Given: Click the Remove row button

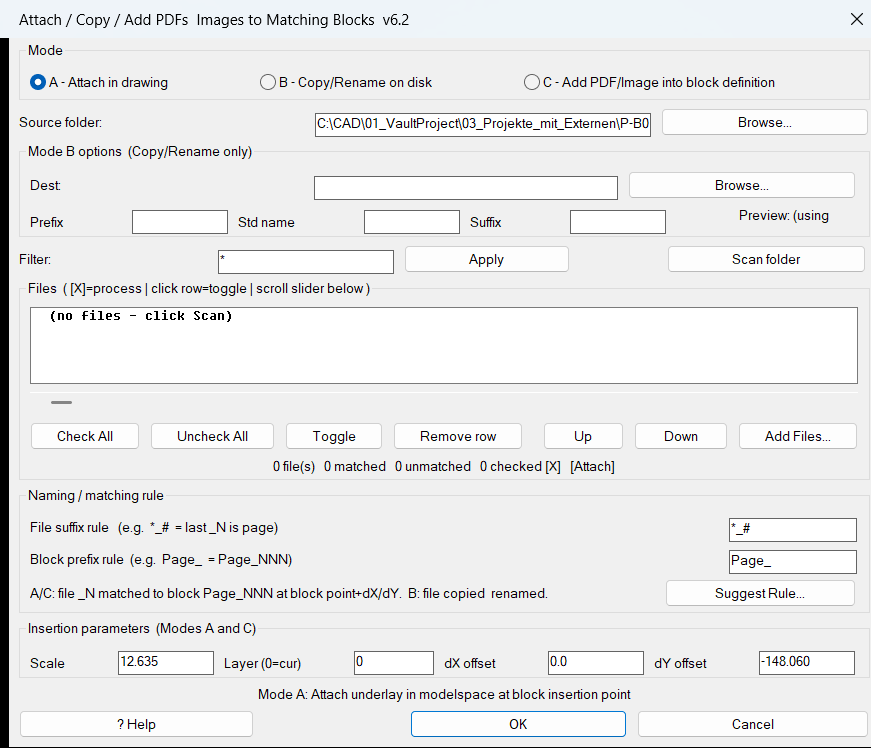Looking at the screenshot, I should click(458, 436).
